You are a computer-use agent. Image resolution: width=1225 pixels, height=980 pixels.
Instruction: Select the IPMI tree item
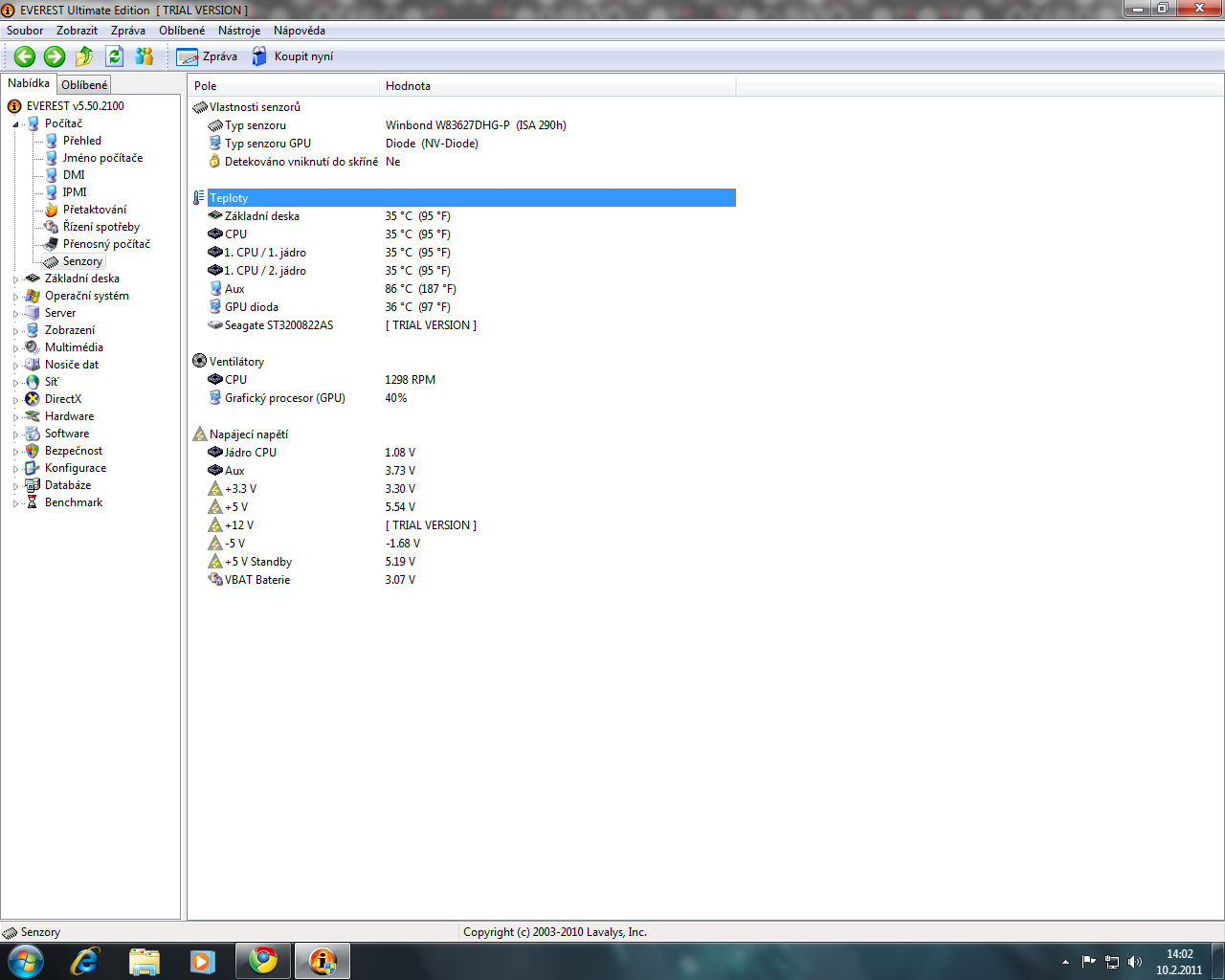75,192
